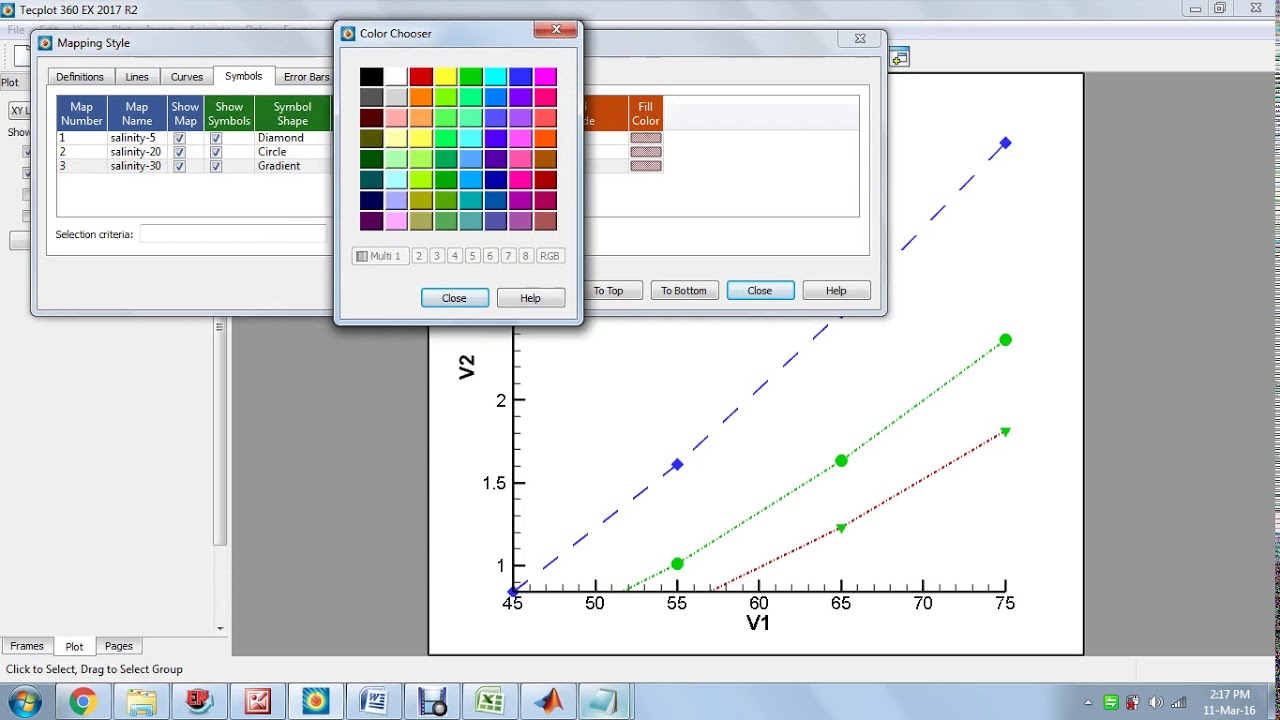Pick the white swatch in Color Chooser
1280x720 pixels.
[x=396, y=77]
